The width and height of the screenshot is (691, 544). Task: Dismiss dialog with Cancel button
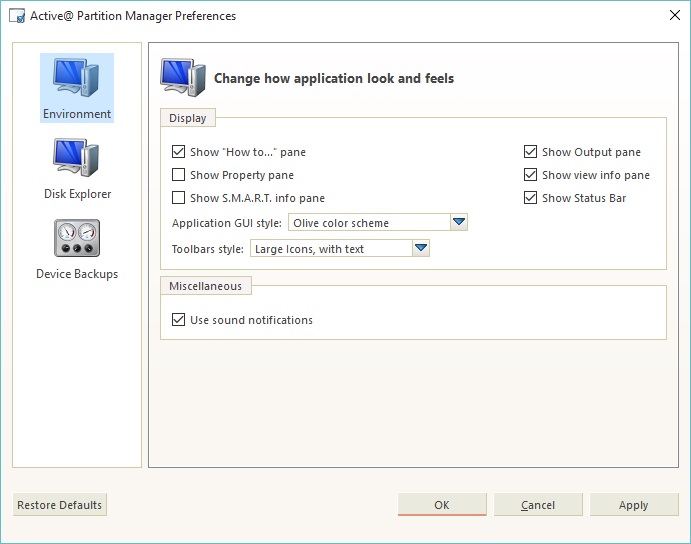tap(538, 505)
